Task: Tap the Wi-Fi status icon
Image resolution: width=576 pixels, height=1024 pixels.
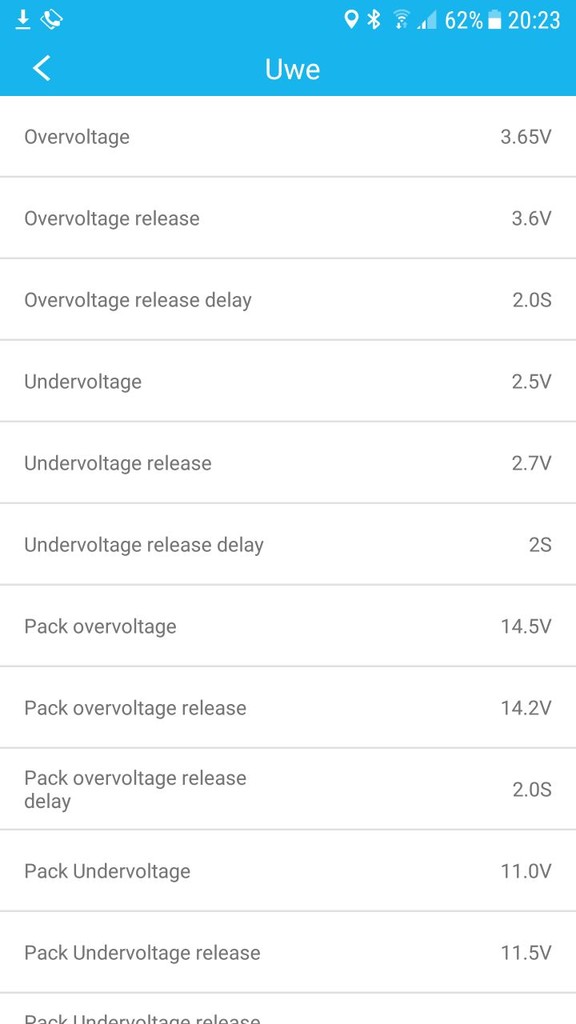Action: tap(401, 21)
